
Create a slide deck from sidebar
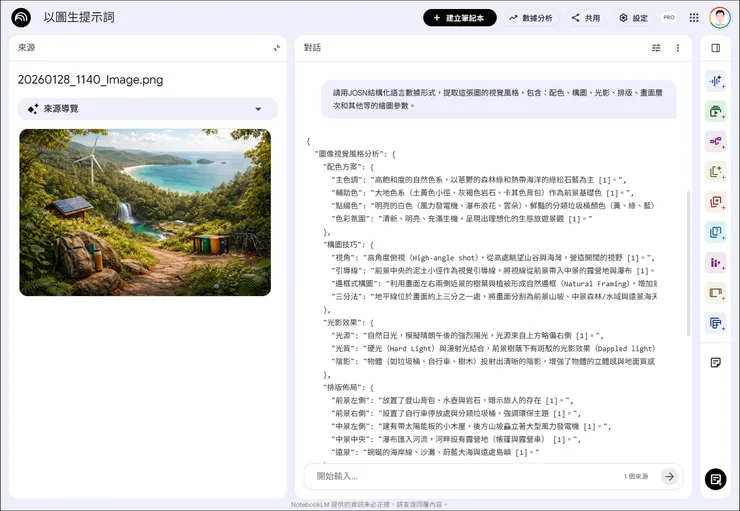coord(715,293)
